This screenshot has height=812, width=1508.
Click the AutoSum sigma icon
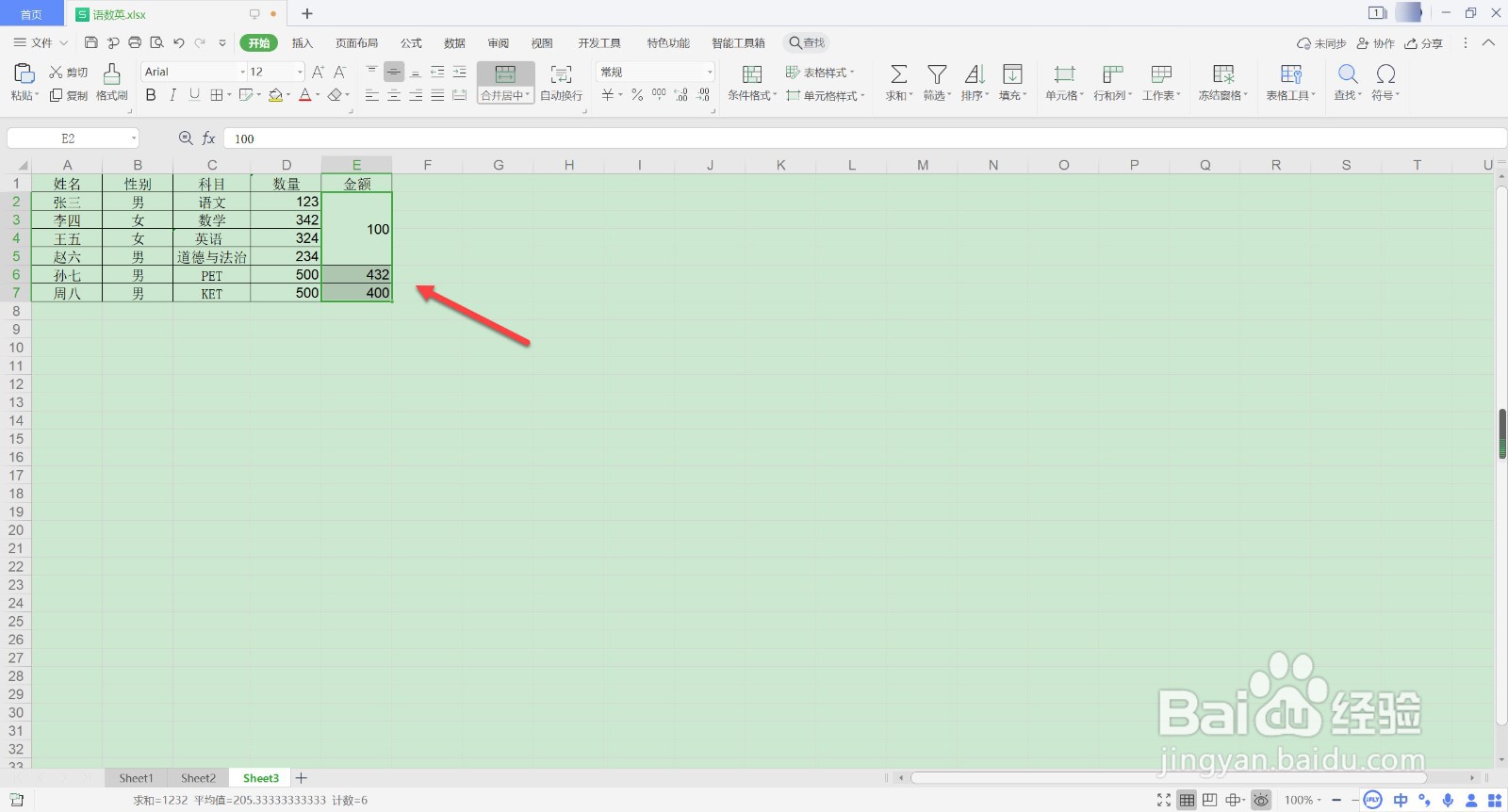point(899,73)
